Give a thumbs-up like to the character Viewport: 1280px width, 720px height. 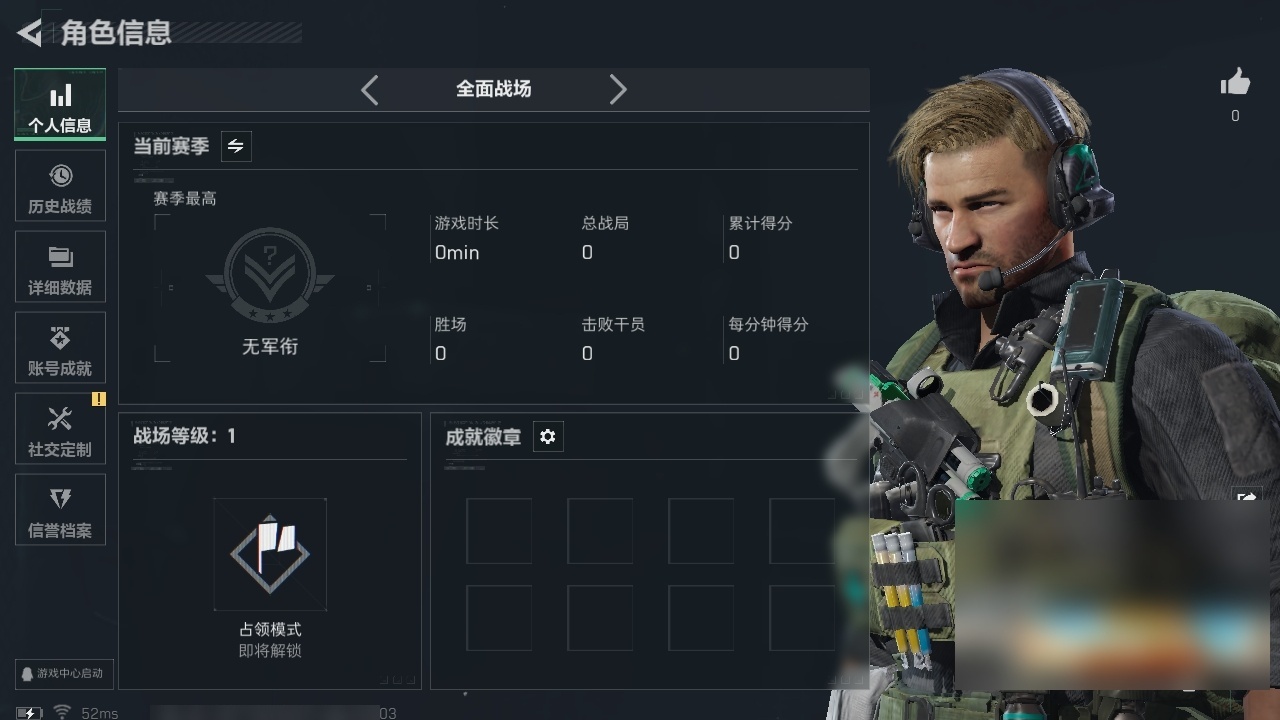click(1235, 83)
